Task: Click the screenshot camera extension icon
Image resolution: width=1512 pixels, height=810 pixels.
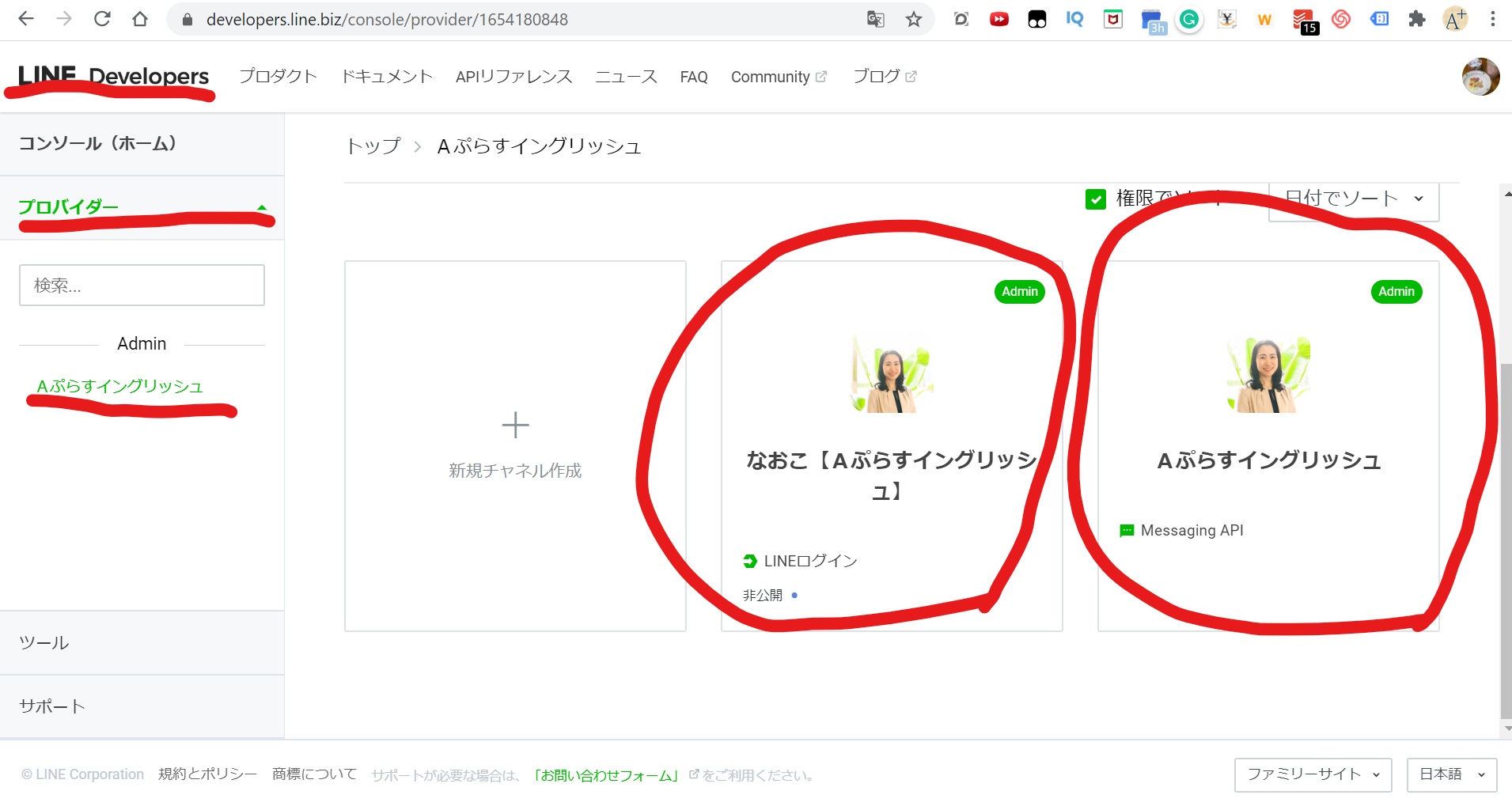Action: (x=961, y=19)
